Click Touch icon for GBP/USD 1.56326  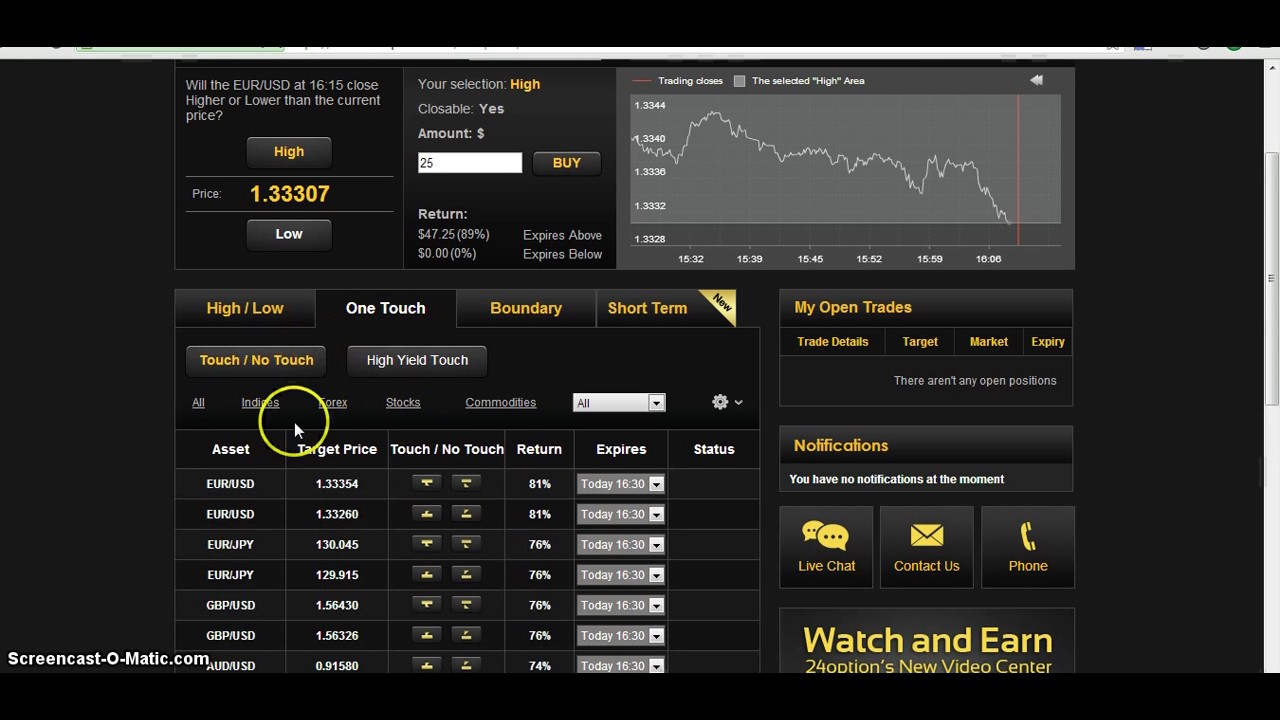click(x=427, y=636)
